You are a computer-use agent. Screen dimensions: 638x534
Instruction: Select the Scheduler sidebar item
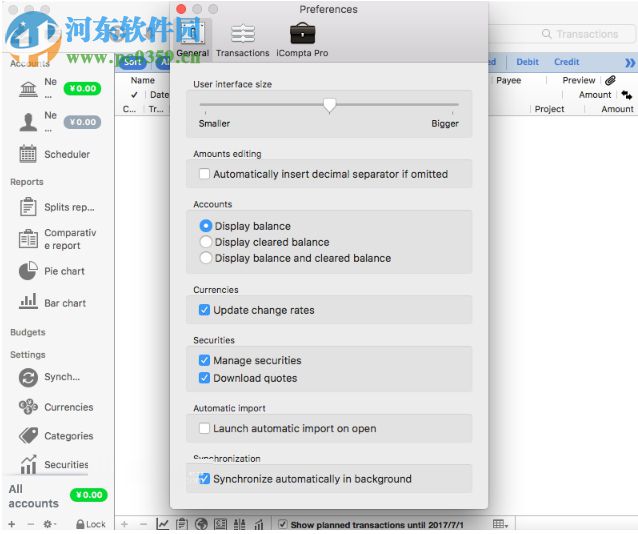coord(55,154)
